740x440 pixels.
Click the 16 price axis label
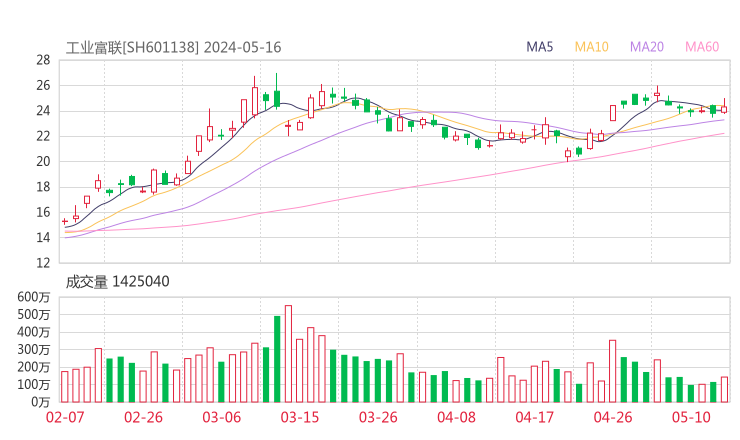43,212
